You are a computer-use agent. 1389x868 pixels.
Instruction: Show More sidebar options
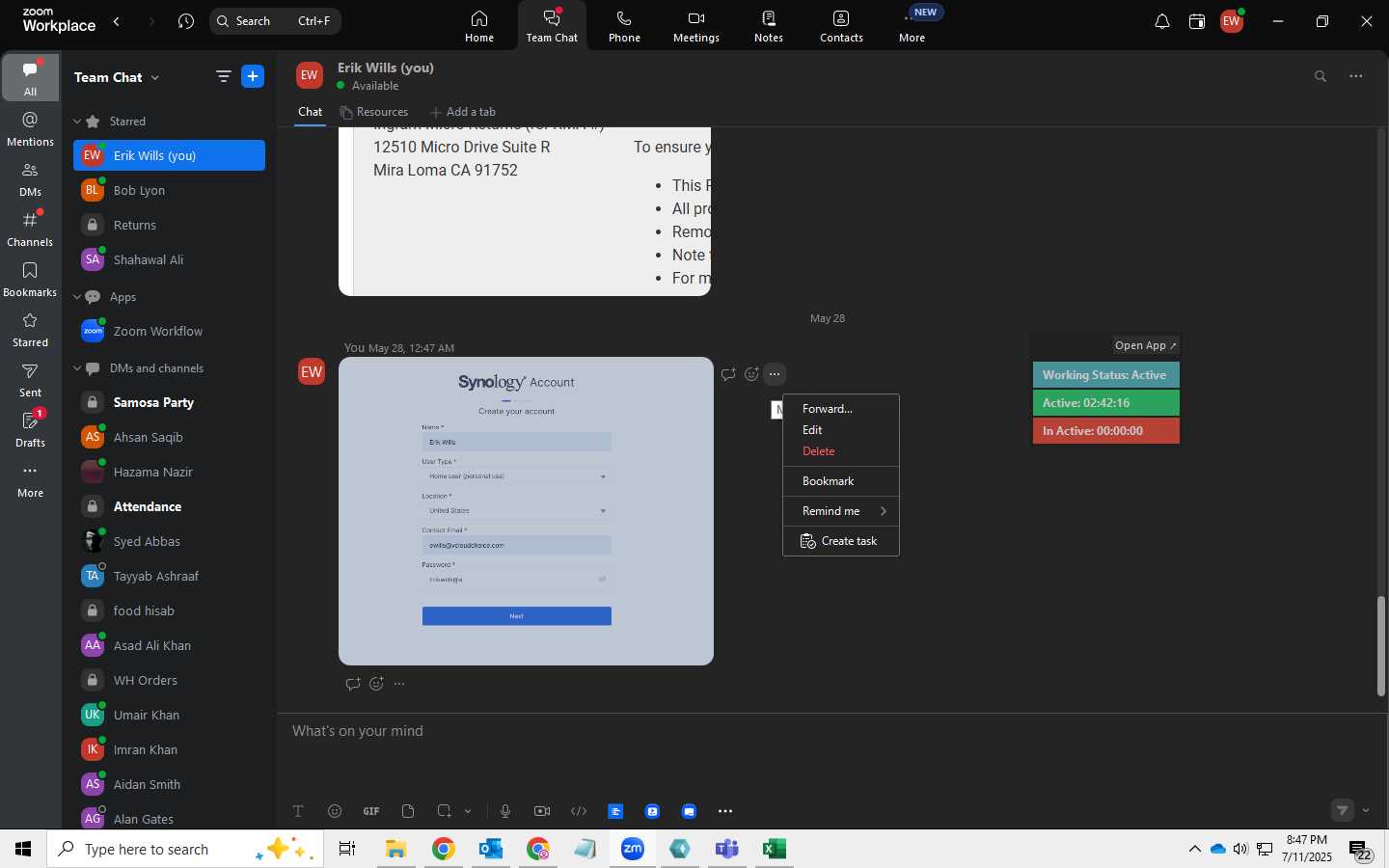click(x=31, y=479)
